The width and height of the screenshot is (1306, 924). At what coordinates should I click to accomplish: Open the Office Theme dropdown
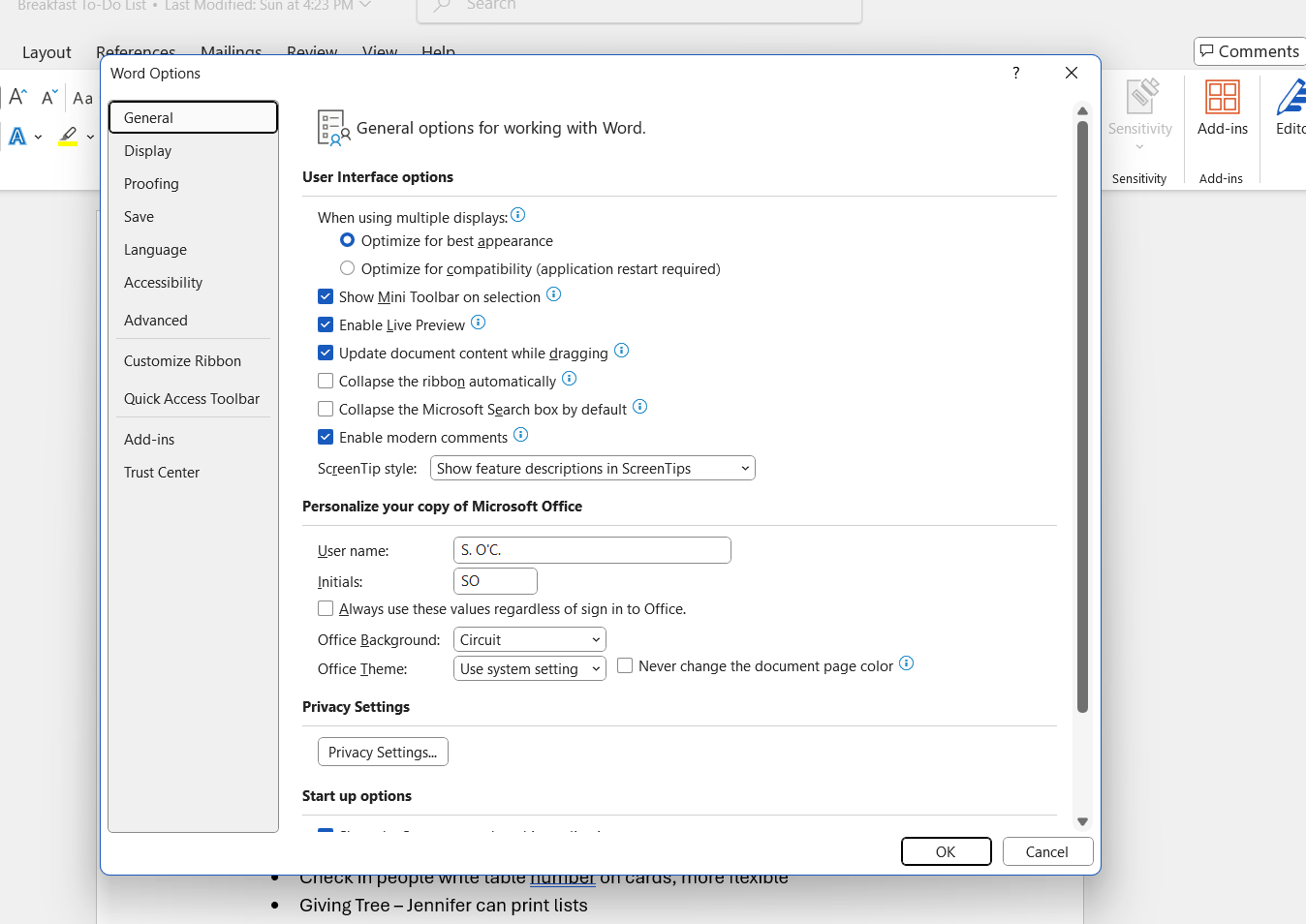point(529,668)
